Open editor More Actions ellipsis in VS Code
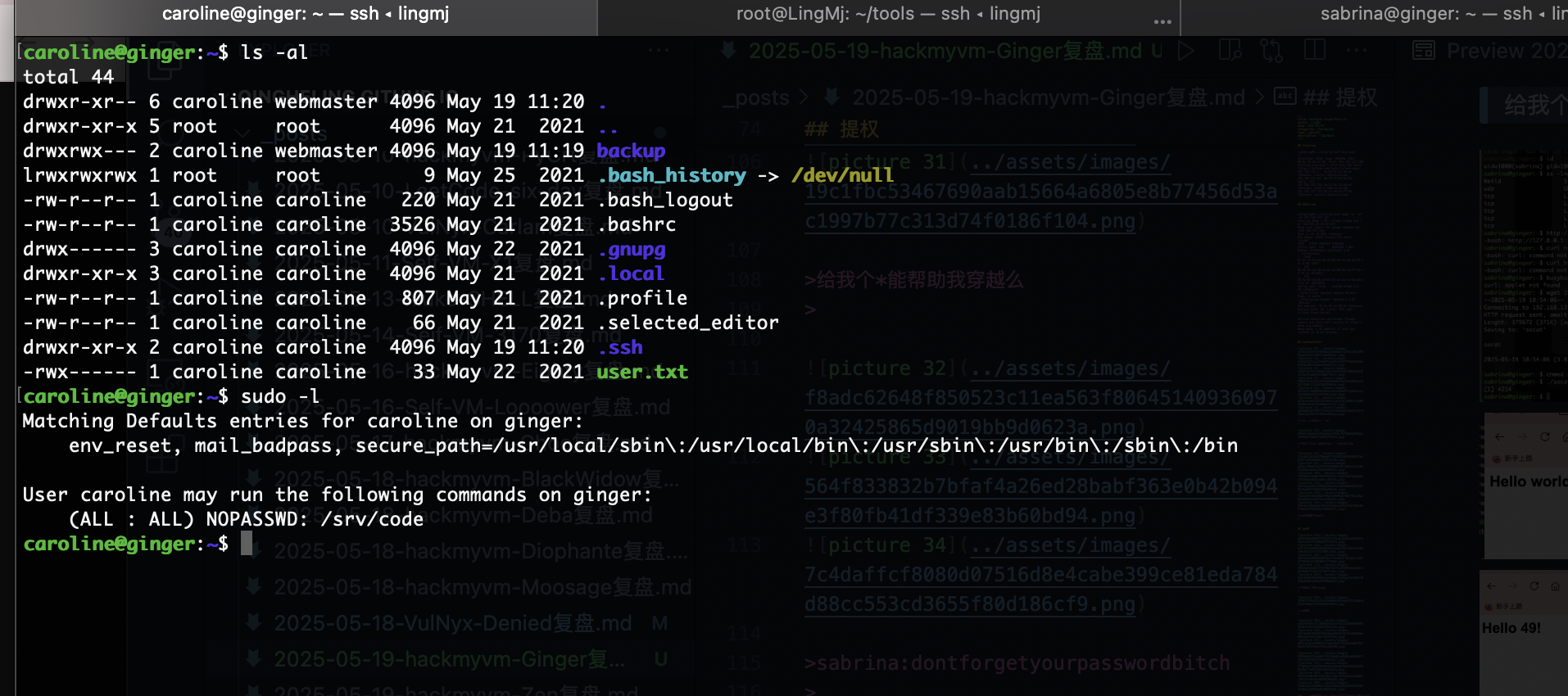 [1357, 51]
